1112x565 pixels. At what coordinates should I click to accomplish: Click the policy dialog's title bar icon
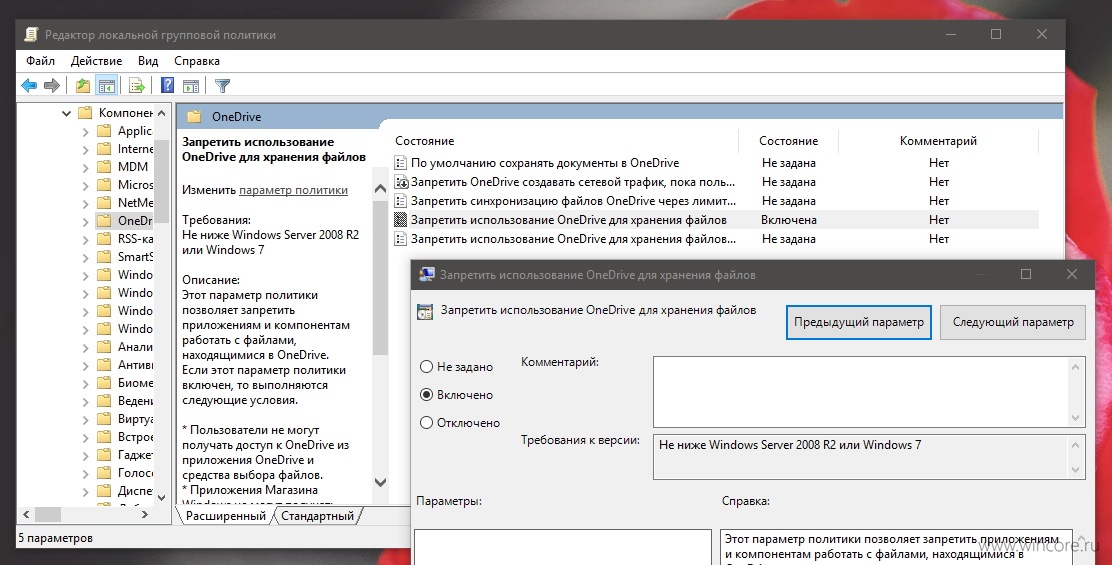[x=427, y=275]
